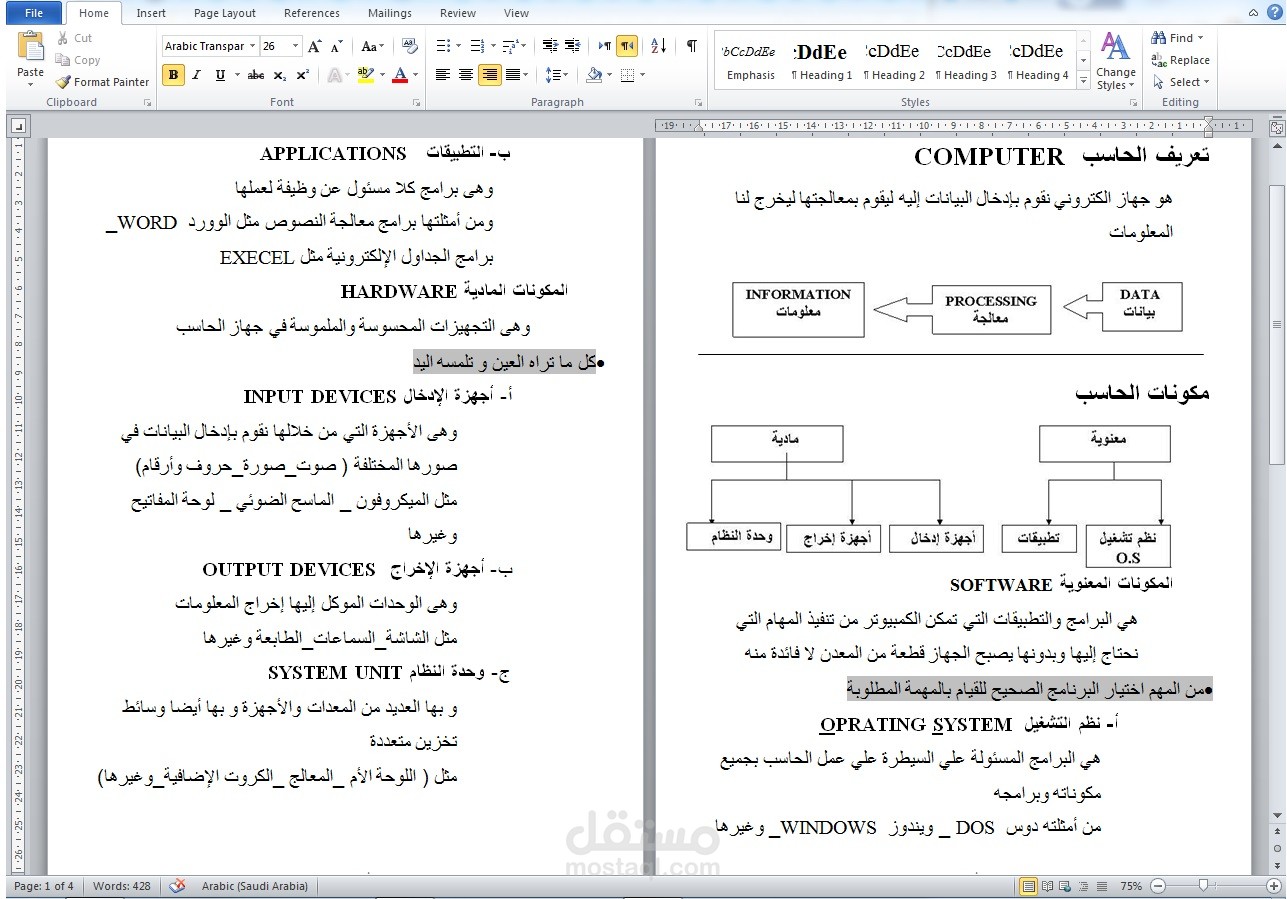Open the Change Case dropdown
This screenshot has width=1287, height=899.
pyautogui.click(x=372, y=46)
